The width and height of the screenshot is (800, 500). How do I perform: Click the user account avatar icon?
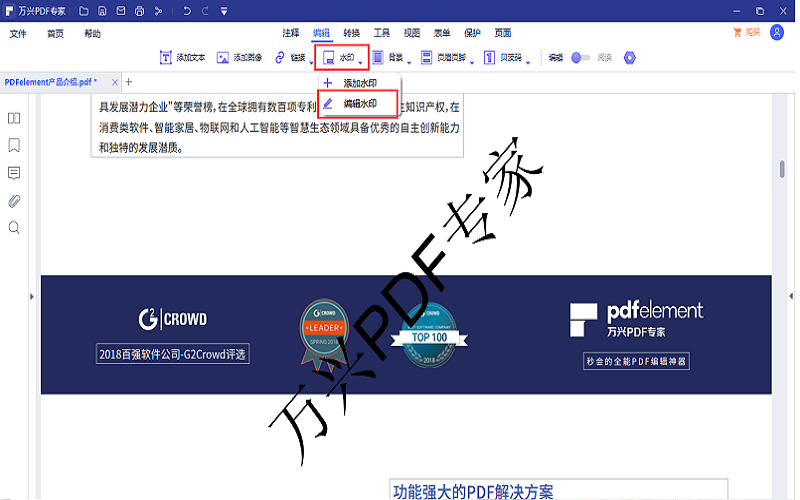click(x=777, y=33)
